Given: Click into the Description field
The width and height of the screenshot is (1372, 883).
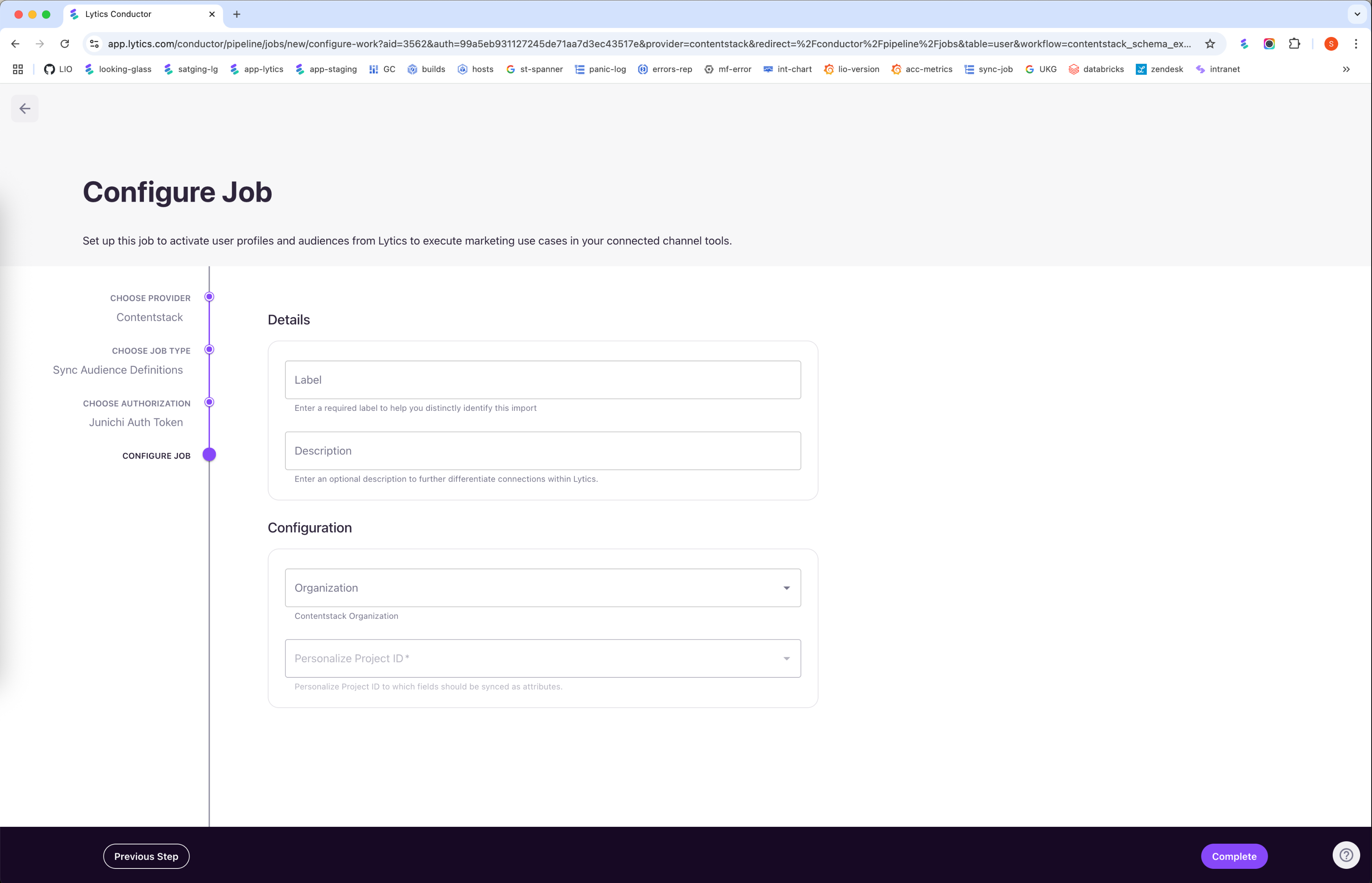Looking at the screenshot, I should coord(543,451).
